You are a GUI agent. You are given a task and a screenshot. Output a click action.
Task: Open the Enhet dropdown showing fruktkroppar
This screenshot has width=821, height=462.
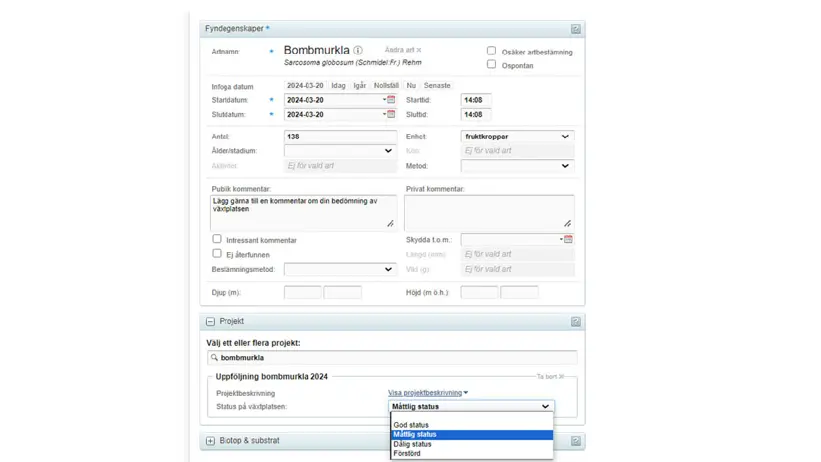point(517,136)
